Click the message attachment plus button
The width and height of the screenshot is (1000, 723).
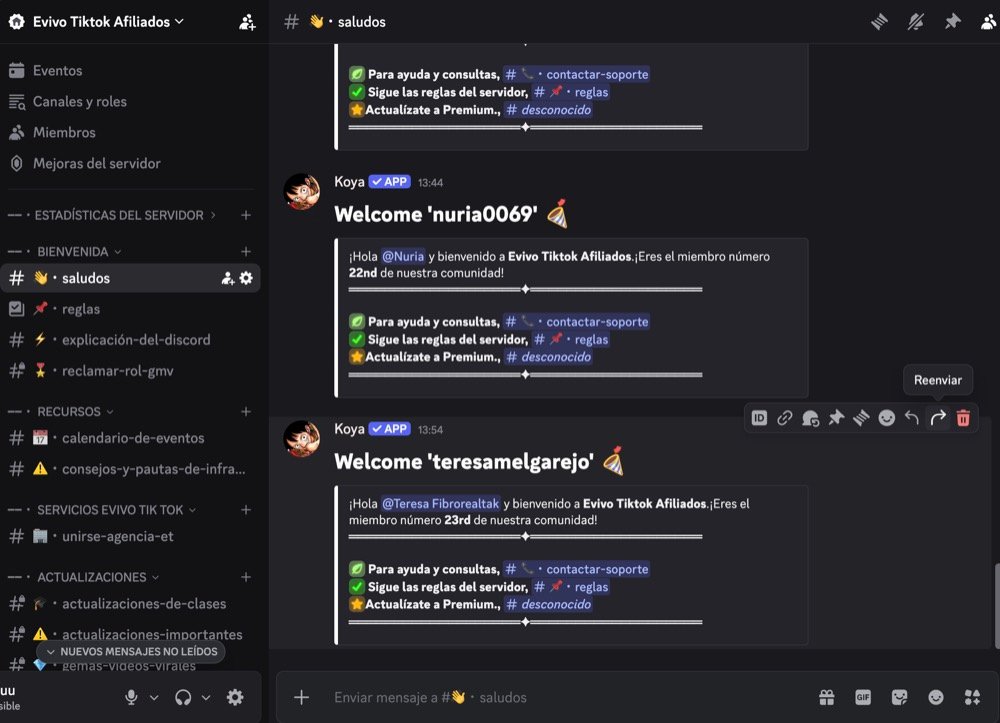click(301, 697)
